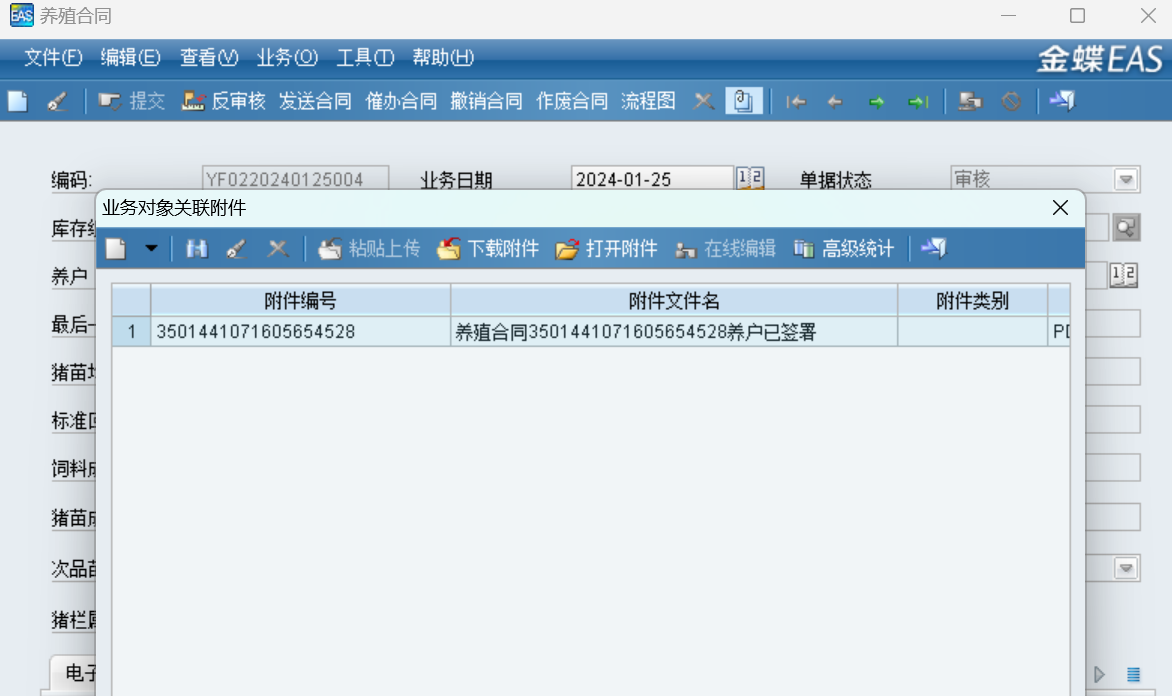1172x696 pixels.
Task: Expand the 单据状态 dropdown
Action: click(1127, 180)
